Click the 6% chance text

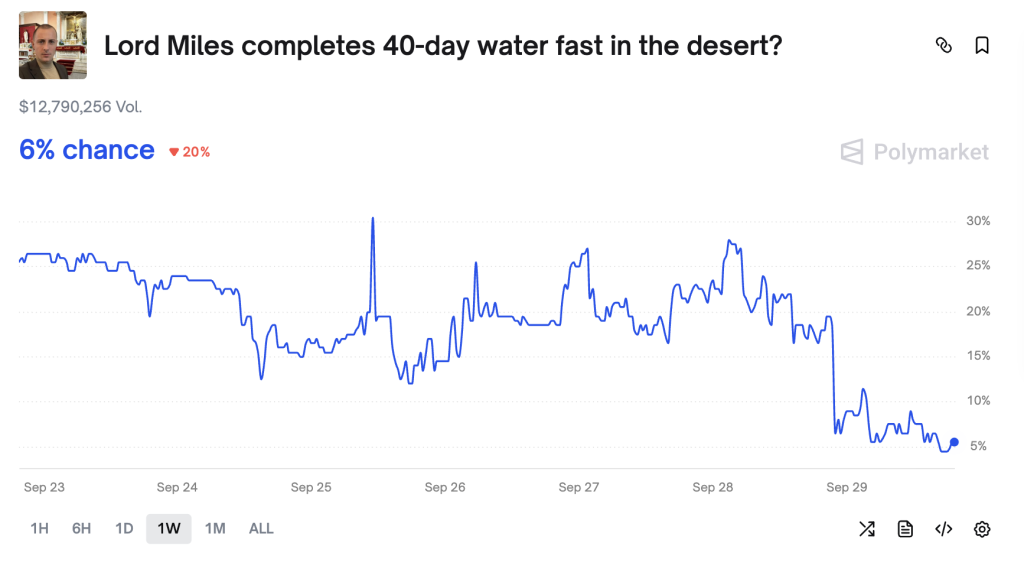(87, 150)
